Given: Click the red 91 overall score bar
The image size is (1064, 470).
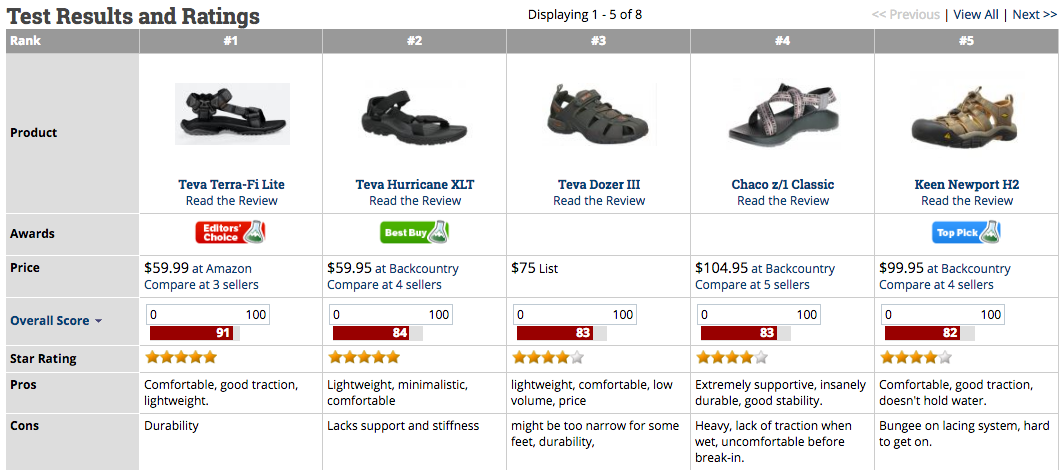Looking at the screenshot, I should point(192,333).
